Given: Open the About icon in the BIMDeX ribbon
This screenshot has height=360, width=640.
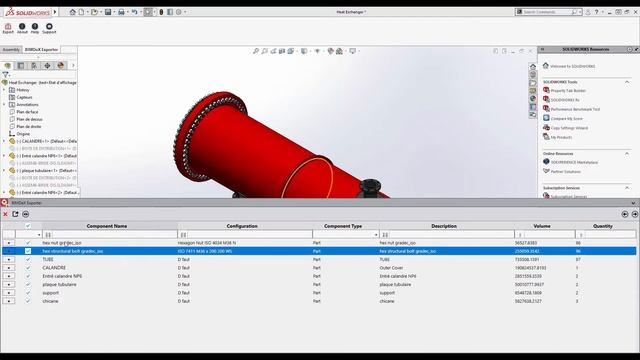Looking at the screenshot, I should pyautogui.click(x=22, y=28).
